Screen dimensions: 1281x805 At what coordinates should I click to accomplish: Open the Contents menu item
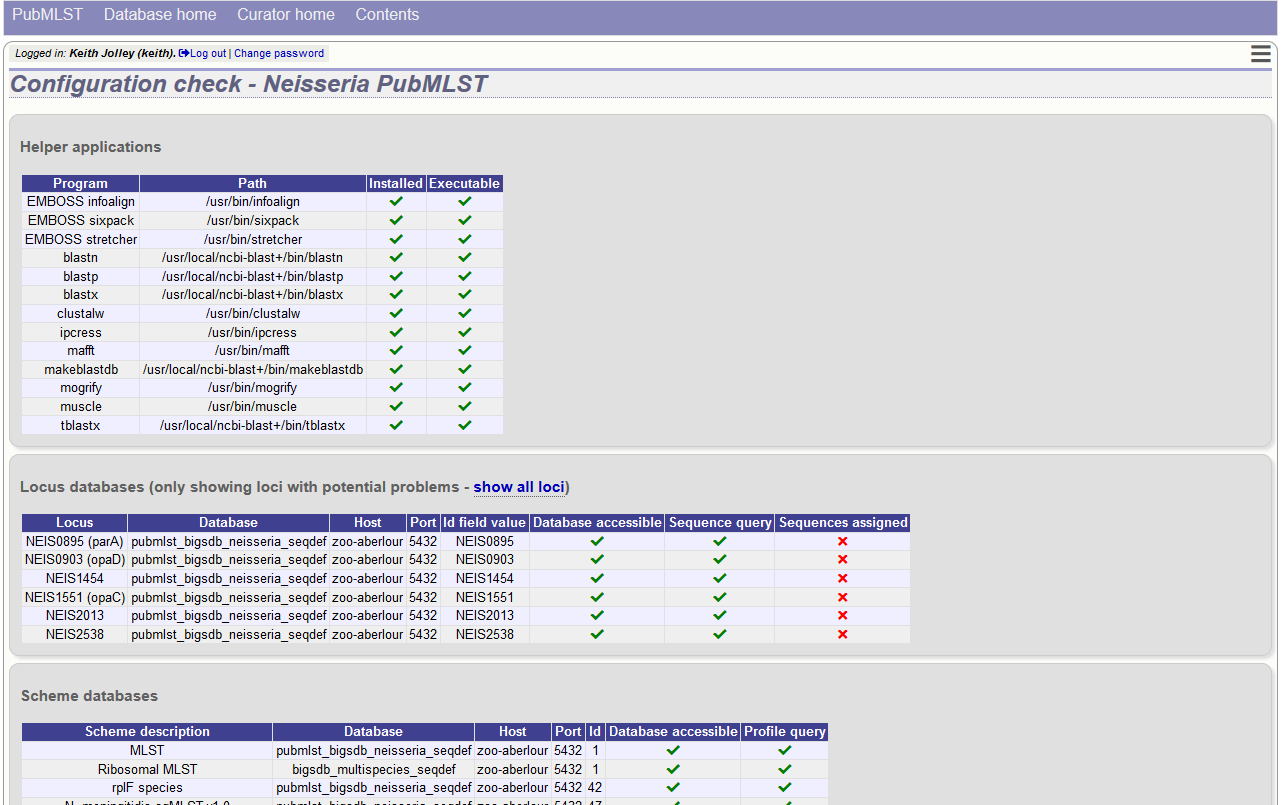tap(387, 15)
